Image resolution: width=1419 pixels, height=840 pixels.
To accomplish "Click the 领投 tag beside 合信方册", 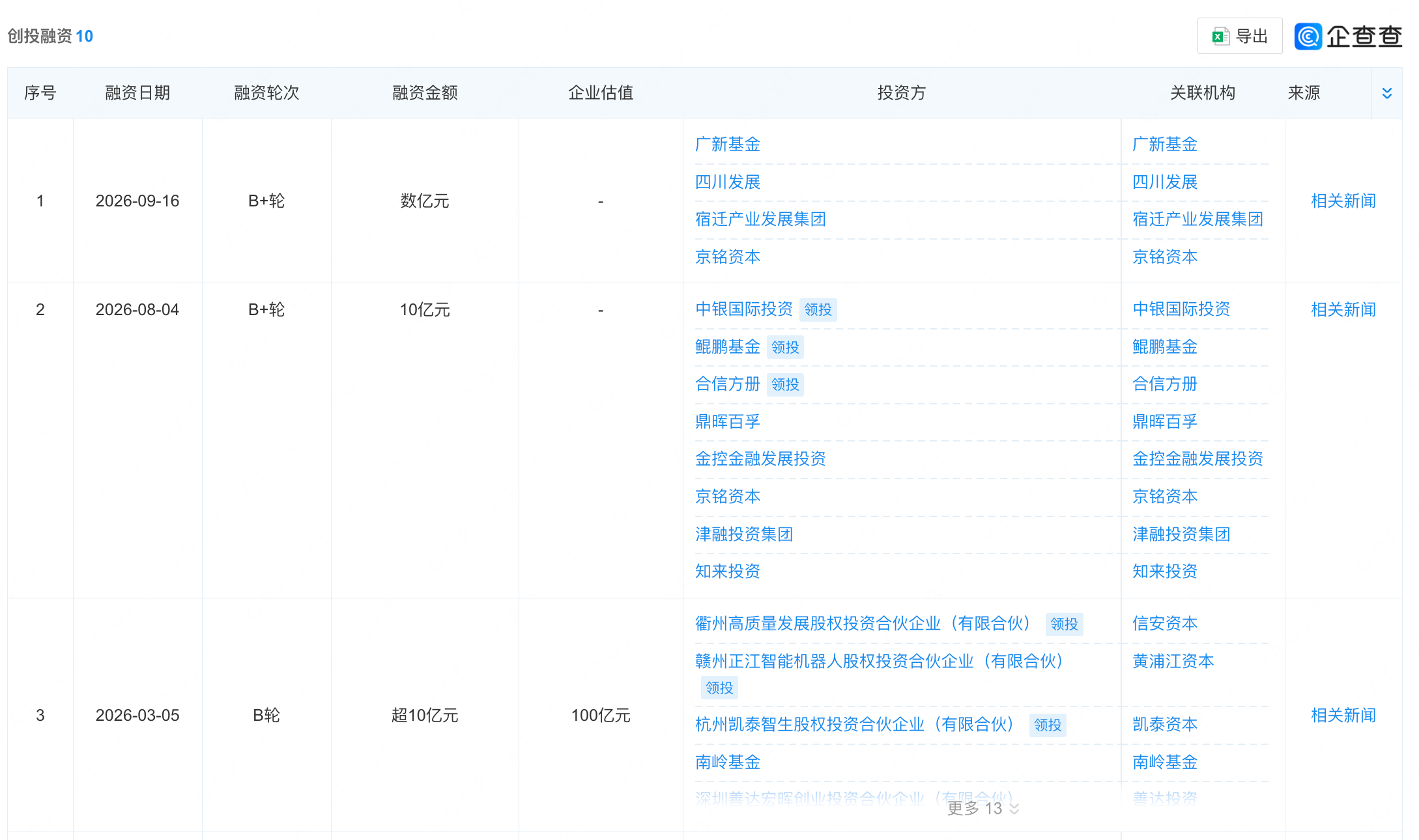I will click(785, 384).
